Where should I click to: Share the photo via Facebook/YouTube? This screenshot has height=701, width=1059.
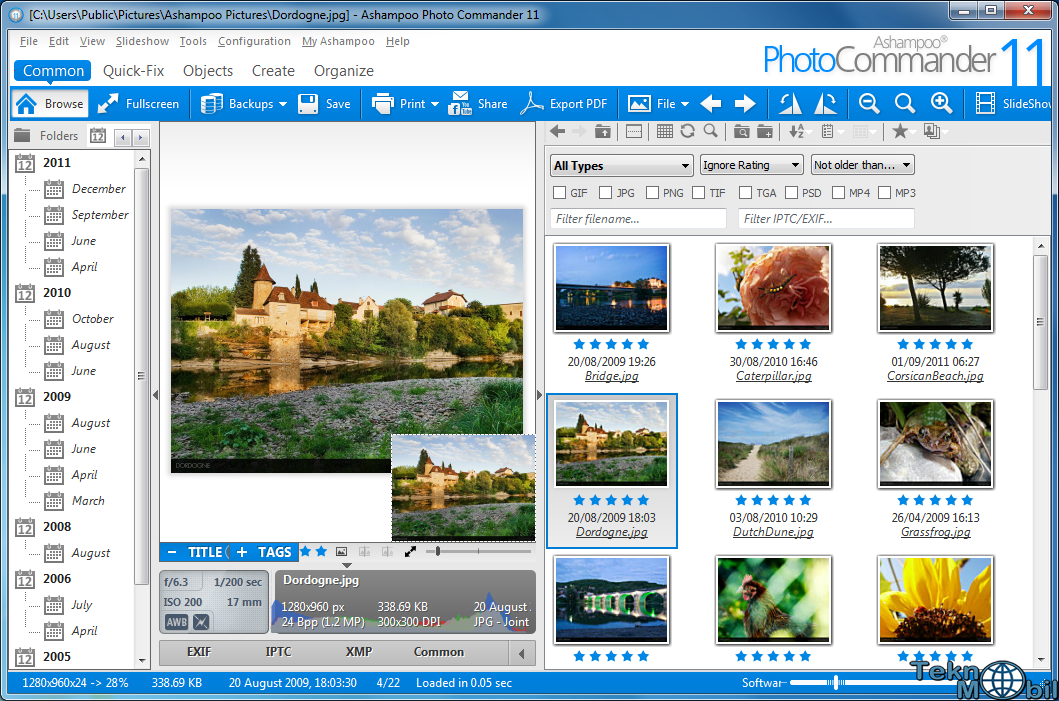click(477, 103)
